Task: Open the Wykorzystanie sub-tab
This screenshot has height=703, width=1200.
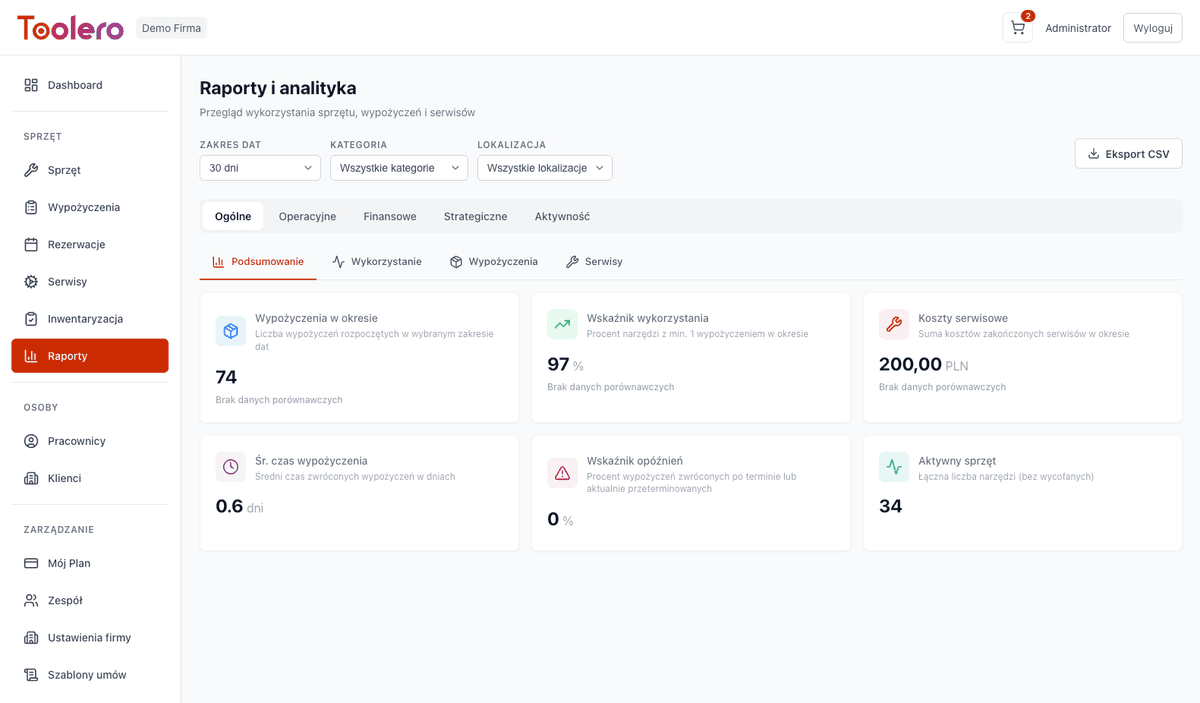Action: click(x=377, y=261)
